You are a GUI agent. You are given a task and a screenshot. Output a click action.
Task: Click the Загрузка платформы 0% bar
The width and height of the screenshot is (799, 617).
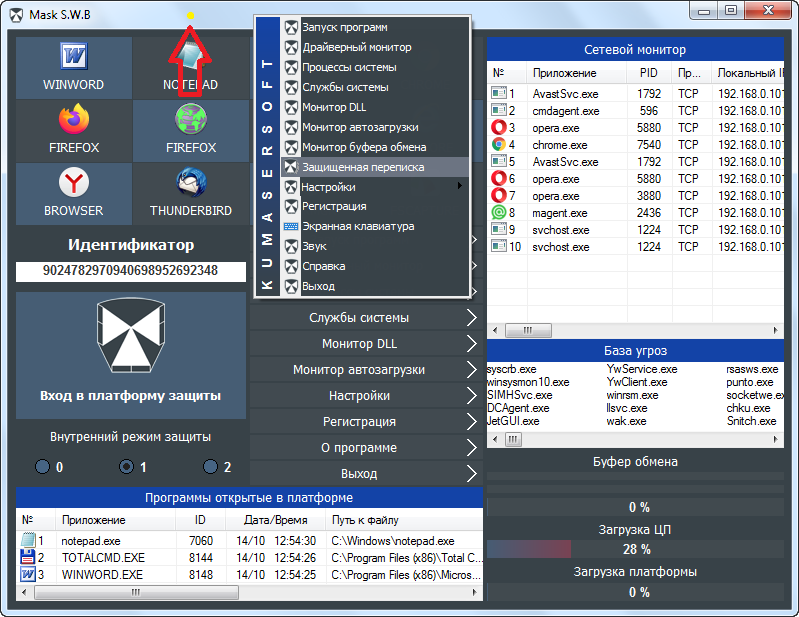click(x=635, y=592)
